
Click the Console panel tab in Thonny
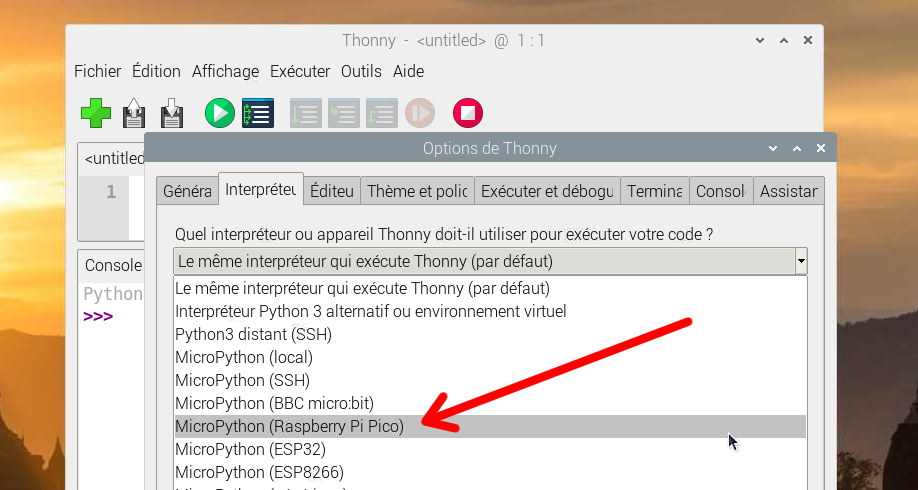[113, 265]
